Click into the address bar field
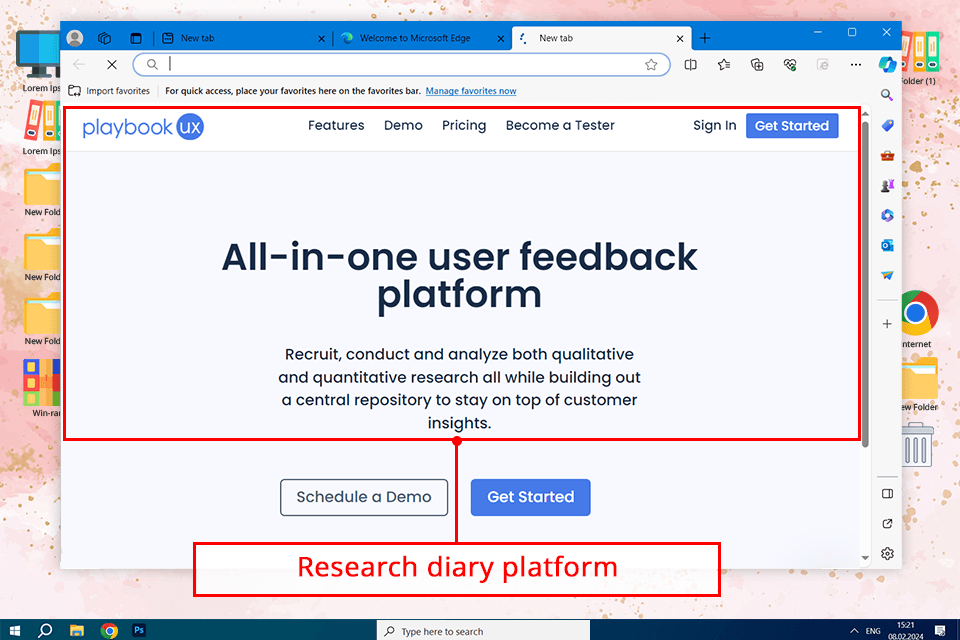This screenshot has width=960, height=640. 401,64
